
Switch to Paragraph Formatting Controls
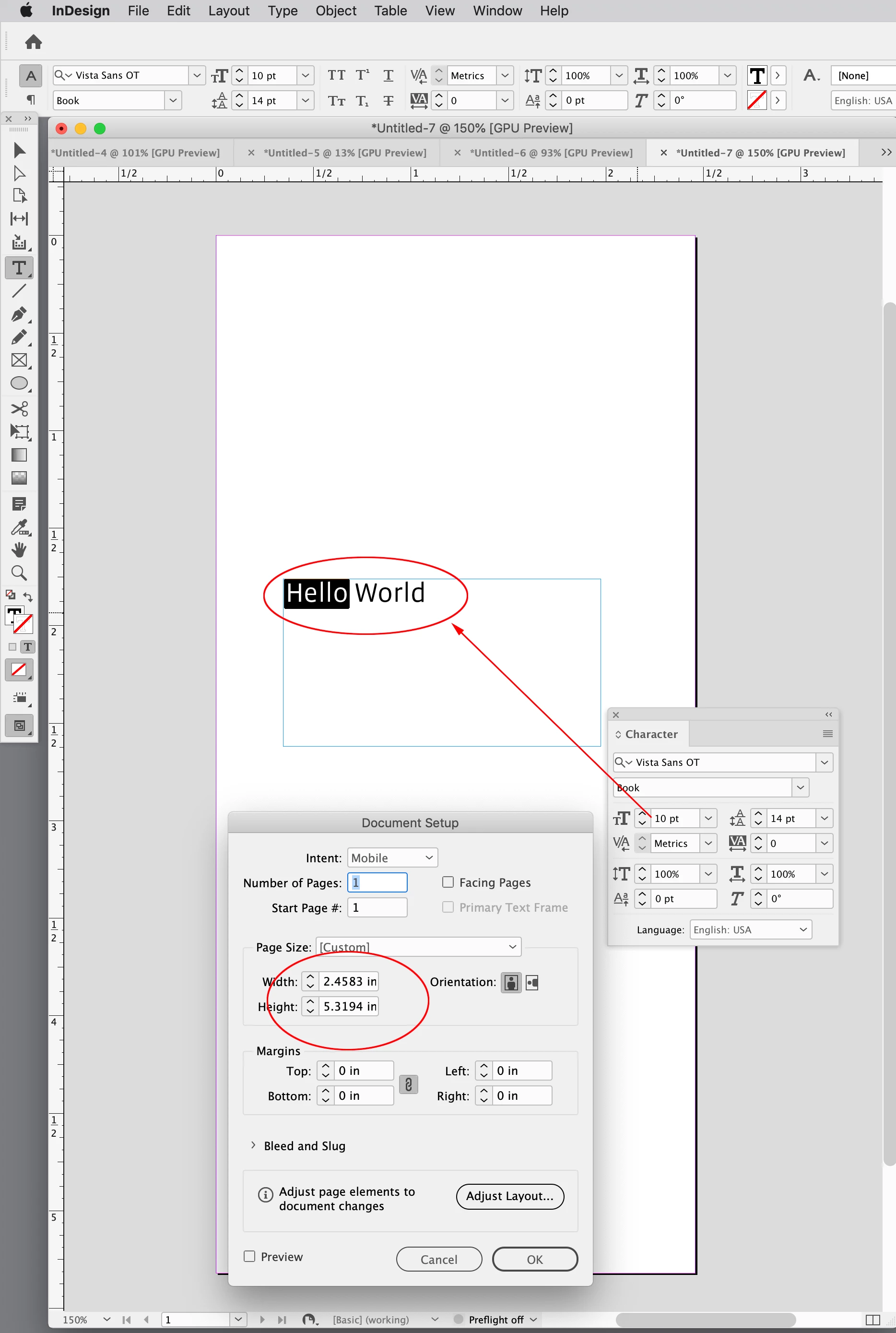(x=31, y=100)
